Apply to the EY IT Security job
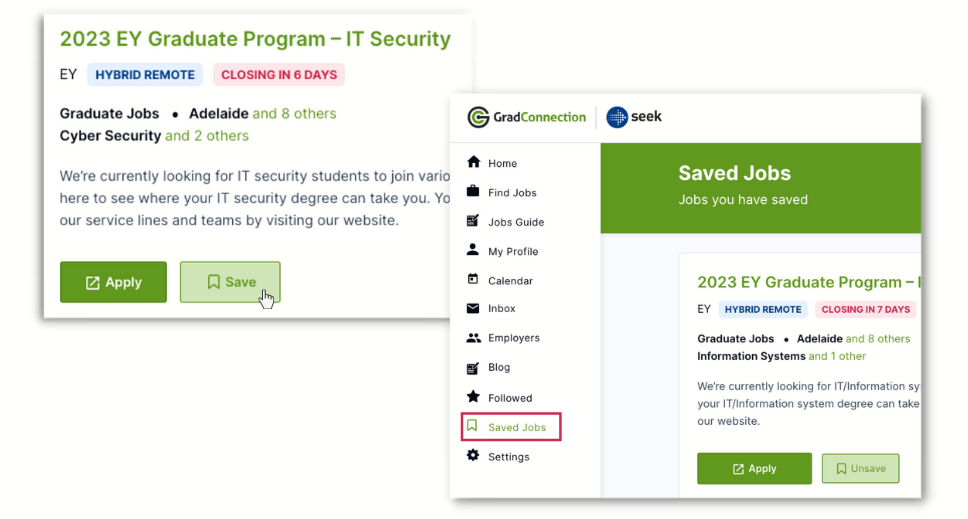Image resolution: width=968 pixels, height=519 pixels. click(x=113, y=282)
